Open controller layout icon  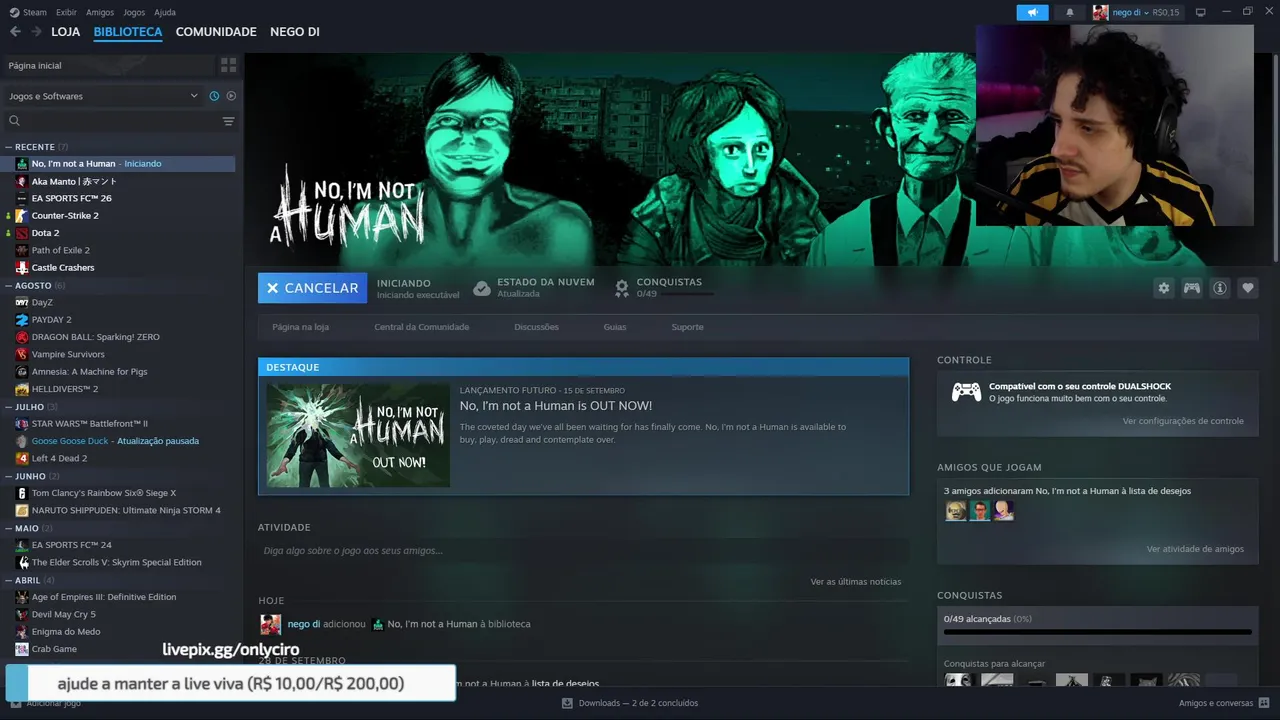(x=1192, y=288)
